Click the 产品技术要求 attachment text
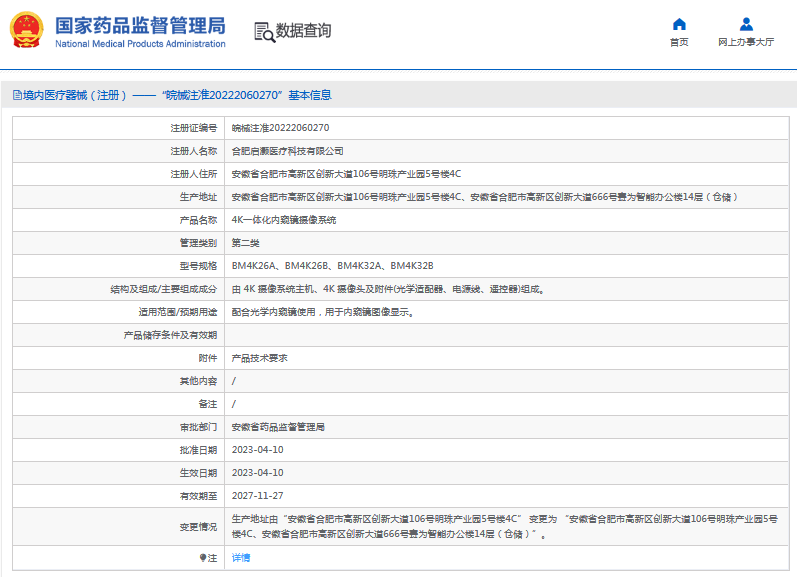This screenshot has width=797, height=577. [x=258, y=358]
